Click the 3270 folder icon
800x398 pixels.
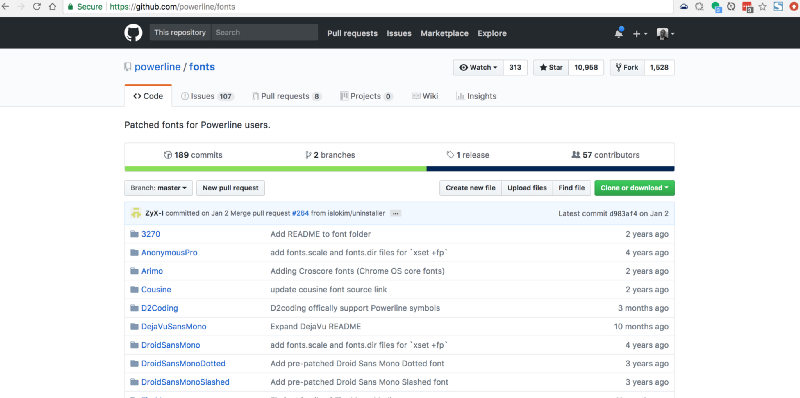(x=134, y=234)
